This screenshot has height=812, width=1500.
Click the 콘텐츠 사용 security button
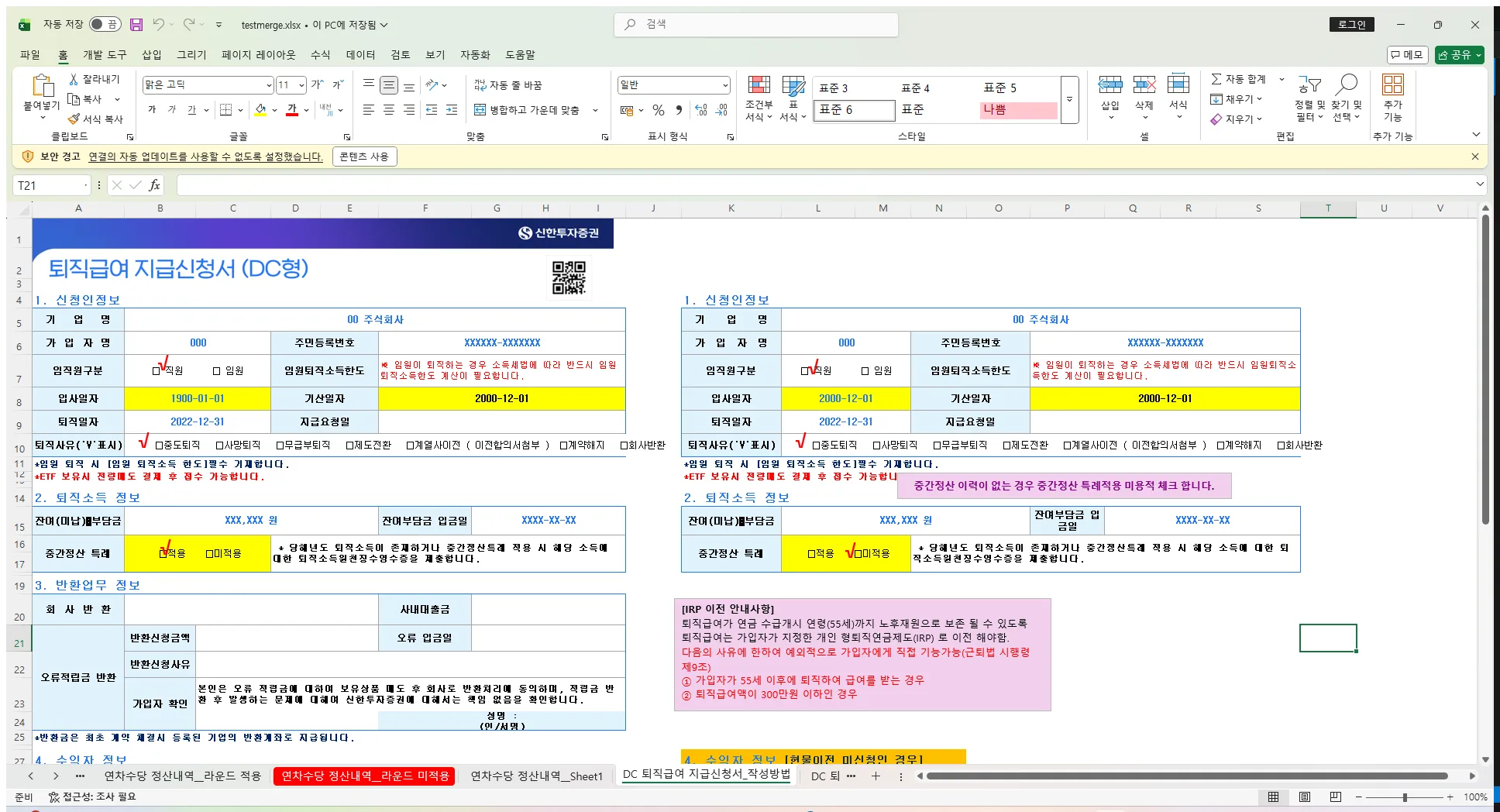364,156
